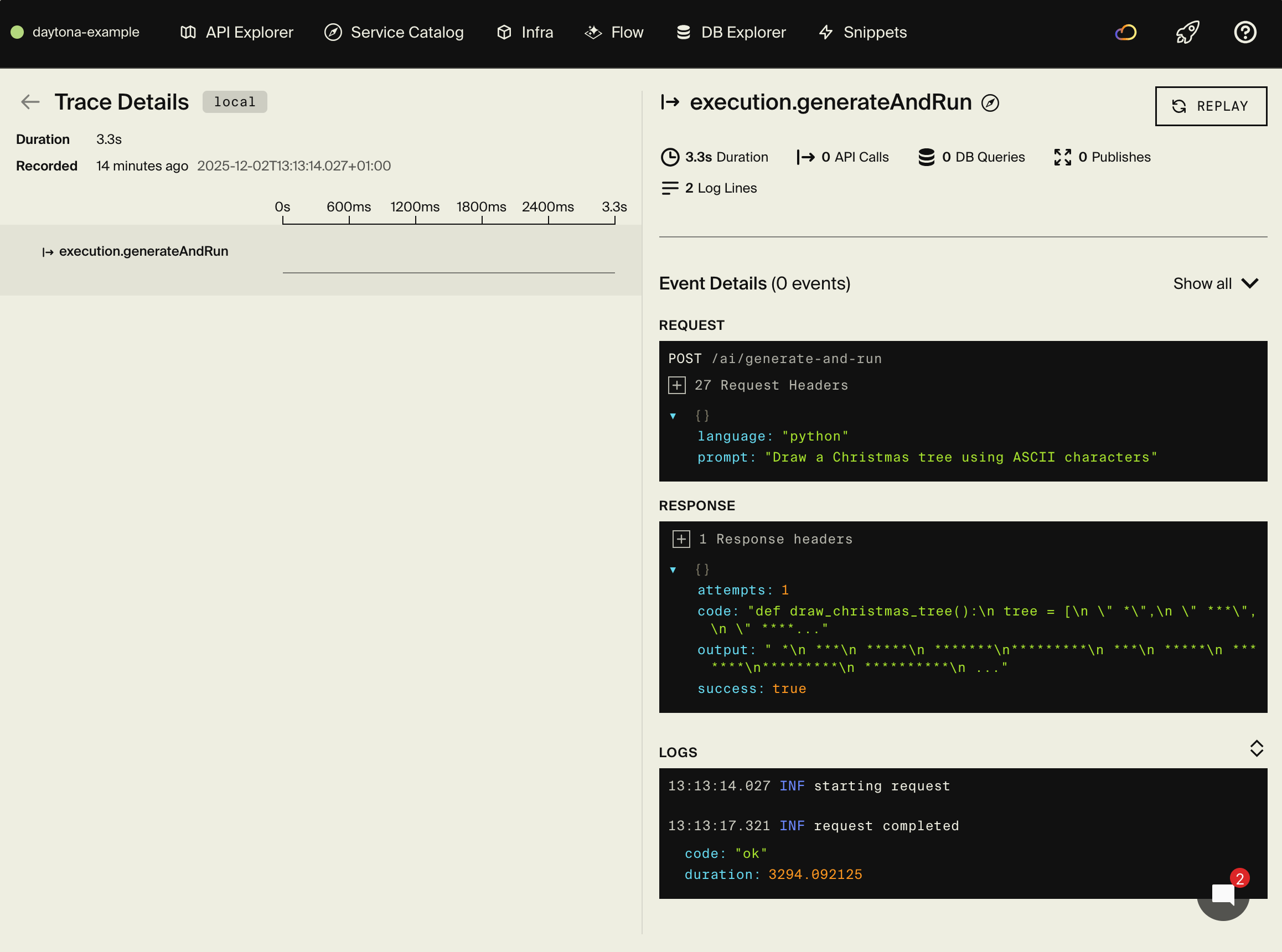
Task: Open the Snippets section
Action: (862, 32)
